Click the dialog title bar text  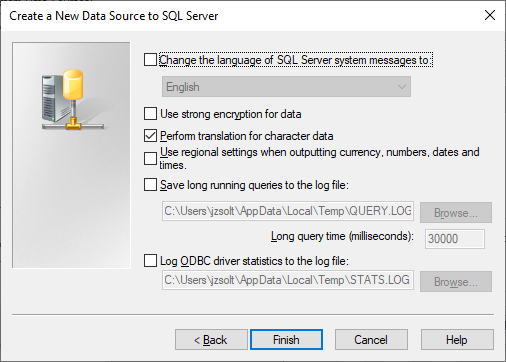coord(114,16)
